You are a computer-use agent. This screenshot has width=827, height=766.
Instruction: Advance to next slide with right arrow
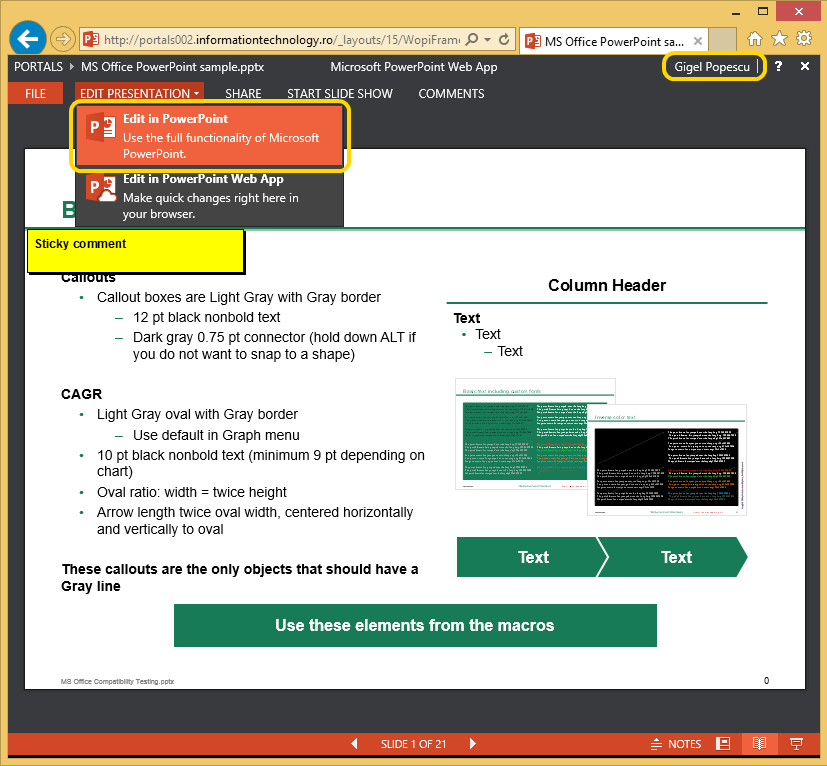[x=473, y=744]
